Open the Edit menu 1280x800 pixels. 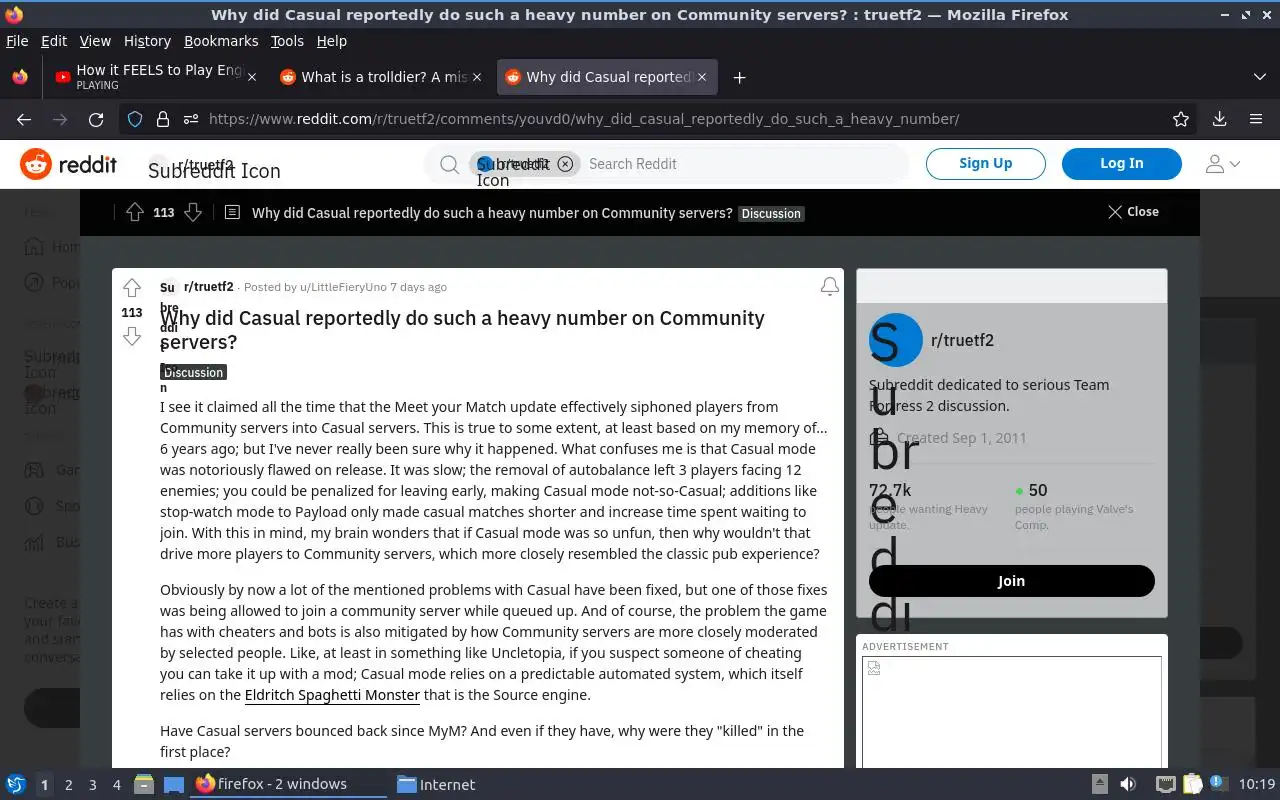click(x=54, y=41)
